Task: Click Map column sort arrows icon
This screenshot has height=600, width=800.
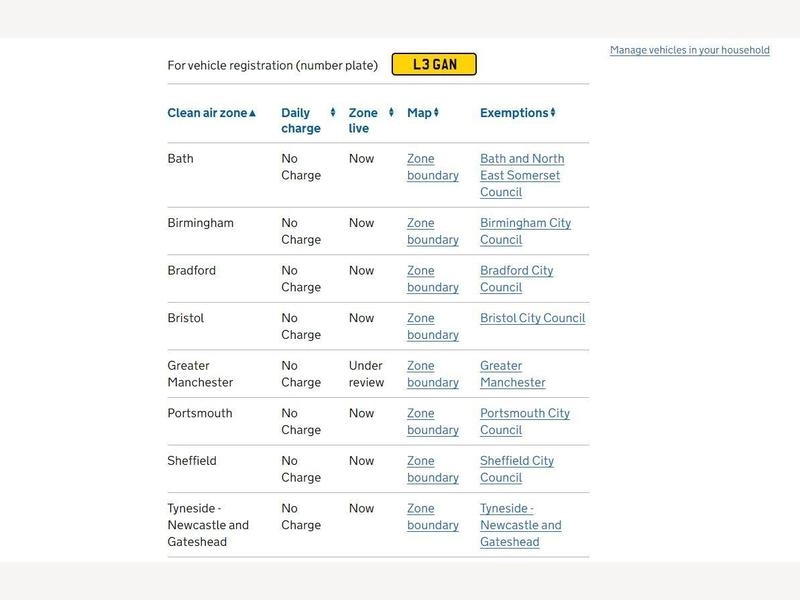Action: pos(436,112)
